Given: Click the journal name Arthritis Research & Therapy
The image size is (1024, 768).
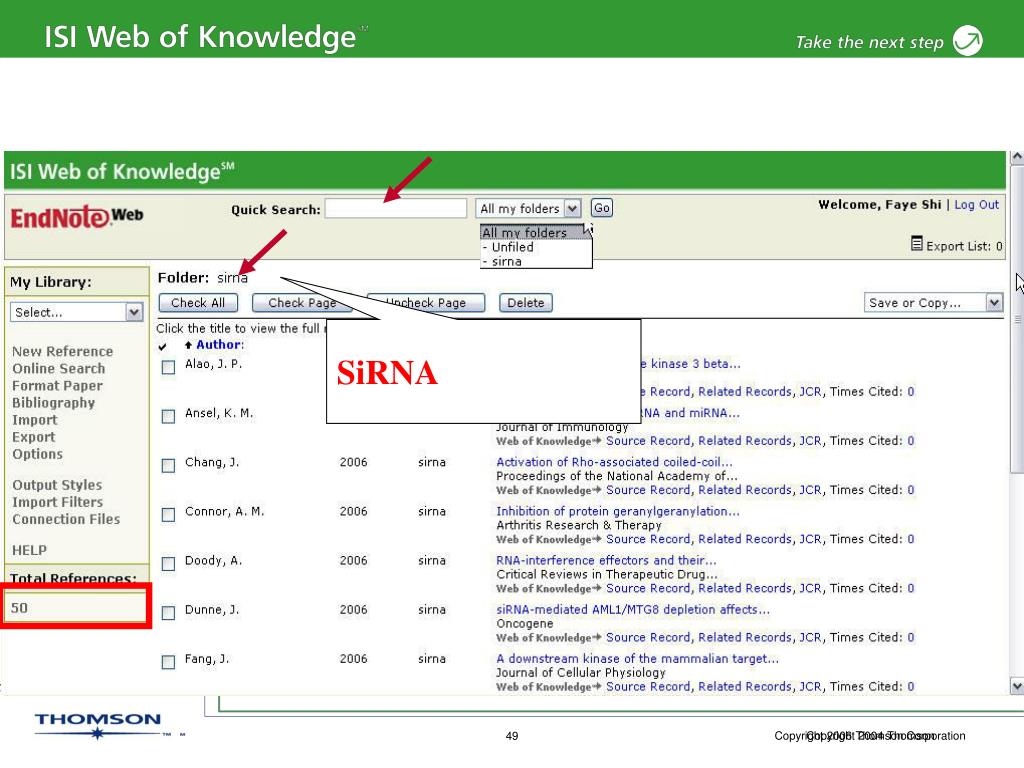Looking at the screenshot, I should coord(579,525).
